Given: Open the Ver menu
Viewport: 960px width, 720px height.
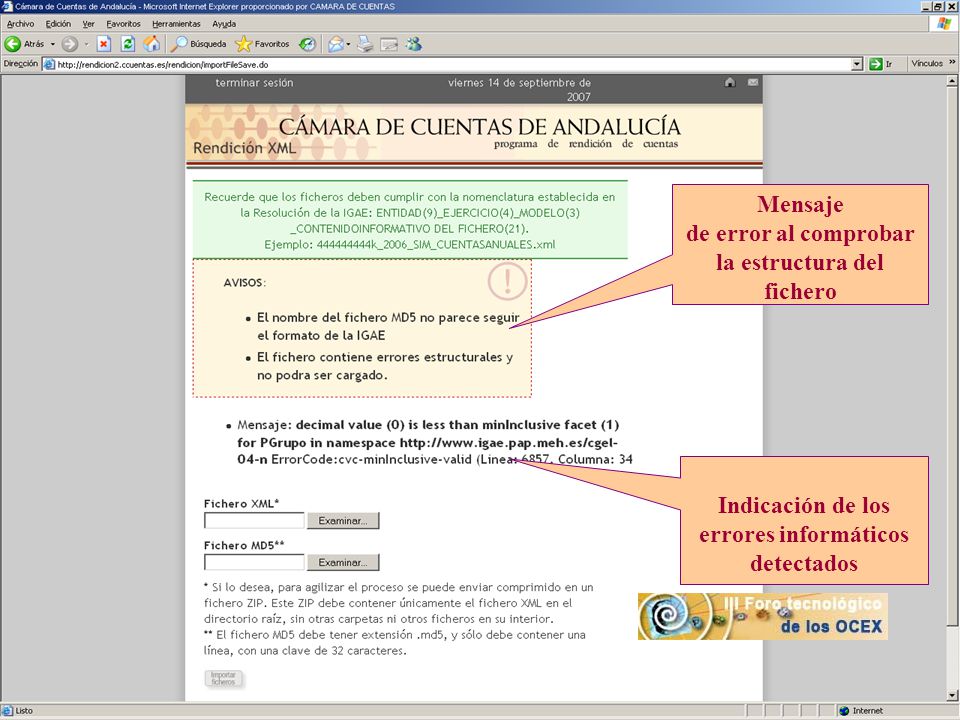Looking at the screenshot, I should (89, 24).
